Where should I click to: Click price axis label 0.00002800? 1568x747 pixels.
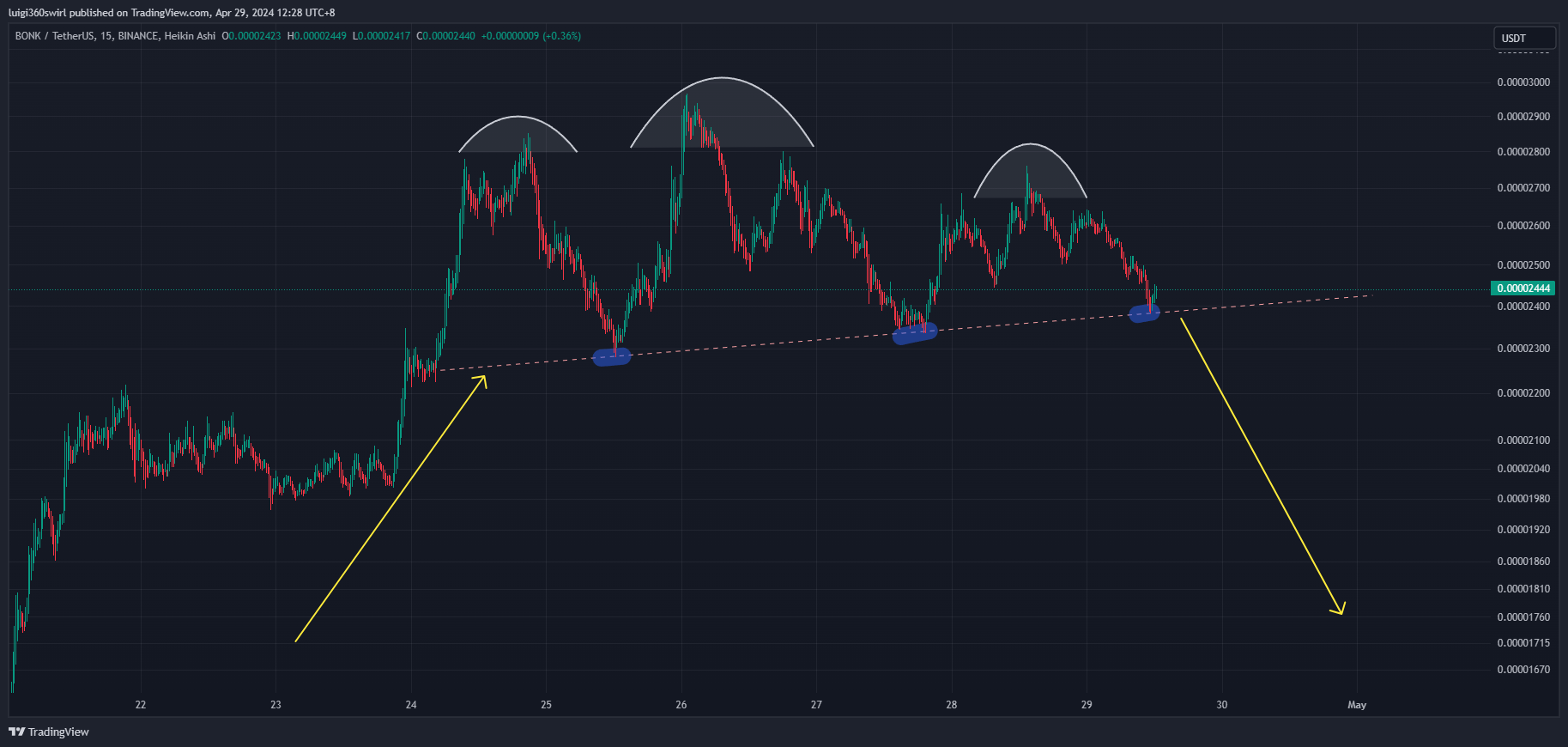click(1523, 152)
